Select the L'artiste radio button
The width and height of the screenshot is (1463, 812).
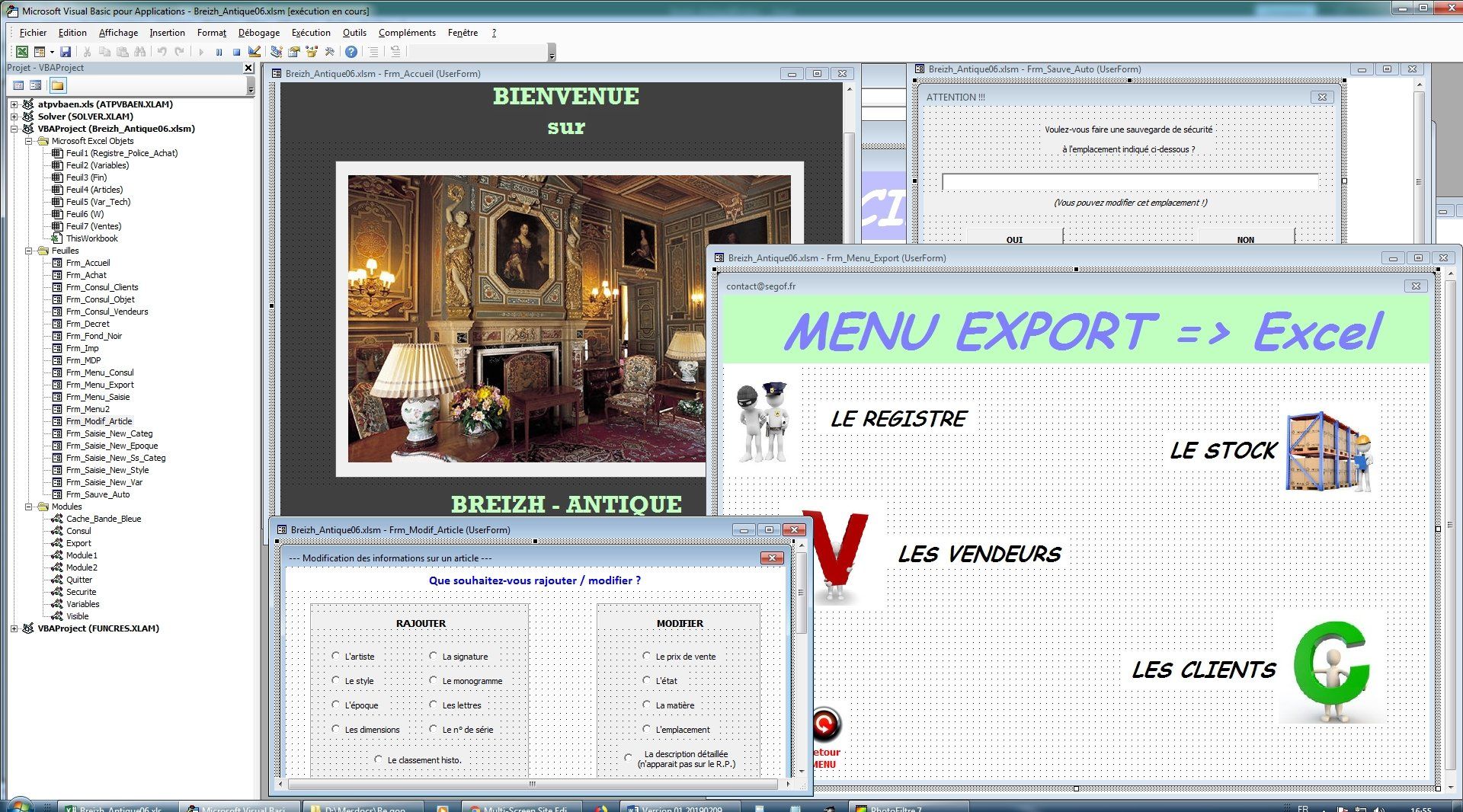(336, 656)
